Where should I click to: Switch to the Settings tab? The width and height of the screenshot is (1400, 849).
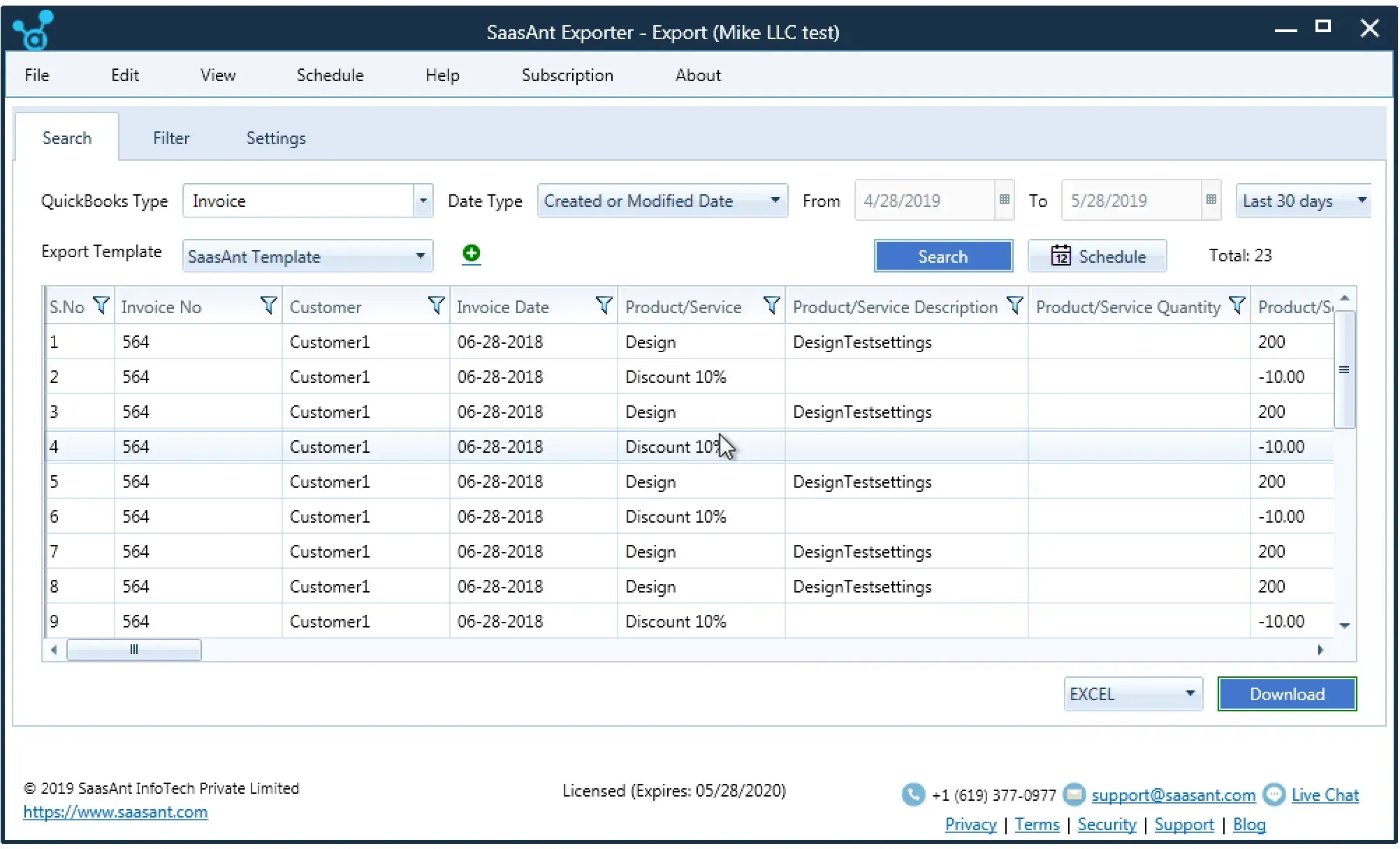pos(276,138)
